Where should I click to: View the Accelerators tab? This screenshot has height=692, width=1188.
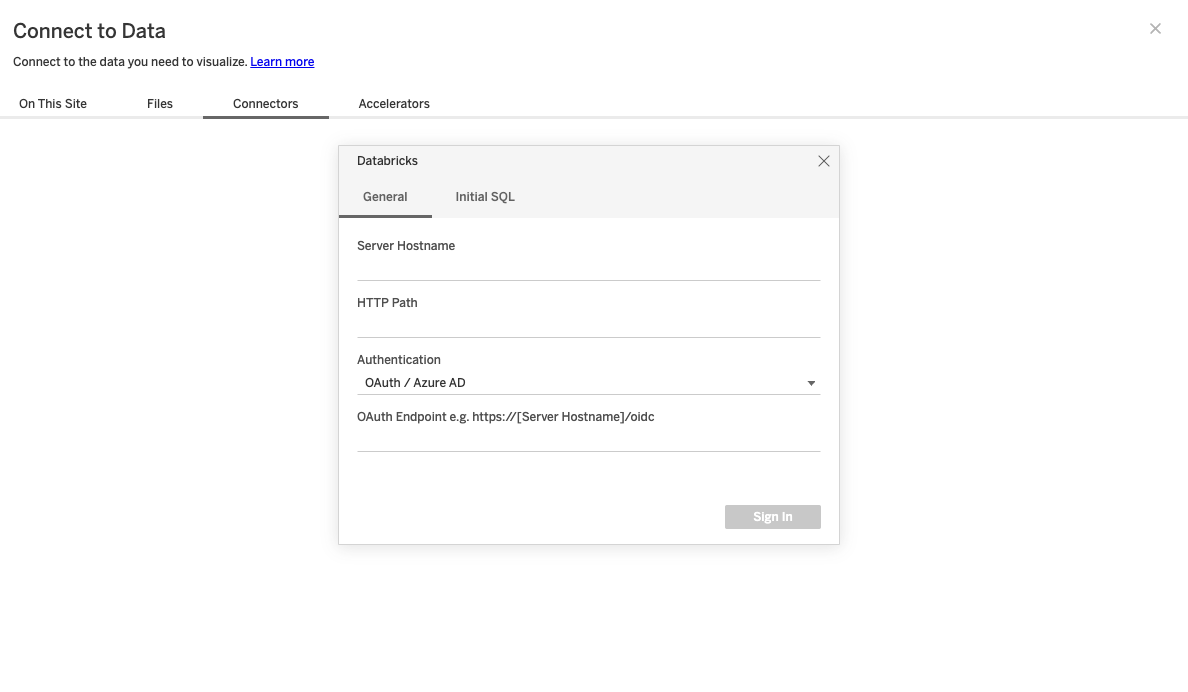pyautogui.click(x=394, y=103)
